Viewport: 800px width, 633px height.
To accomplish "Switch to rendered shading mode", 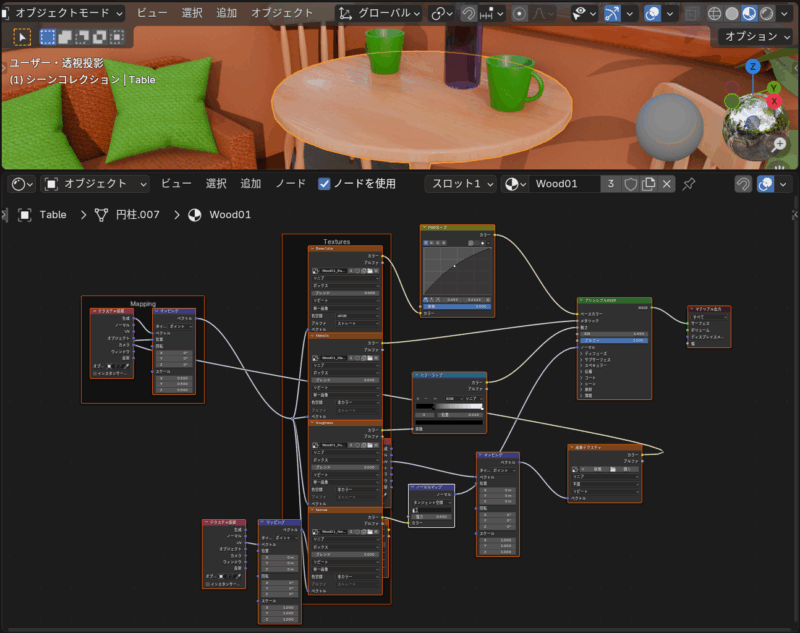I will (766, 14).
